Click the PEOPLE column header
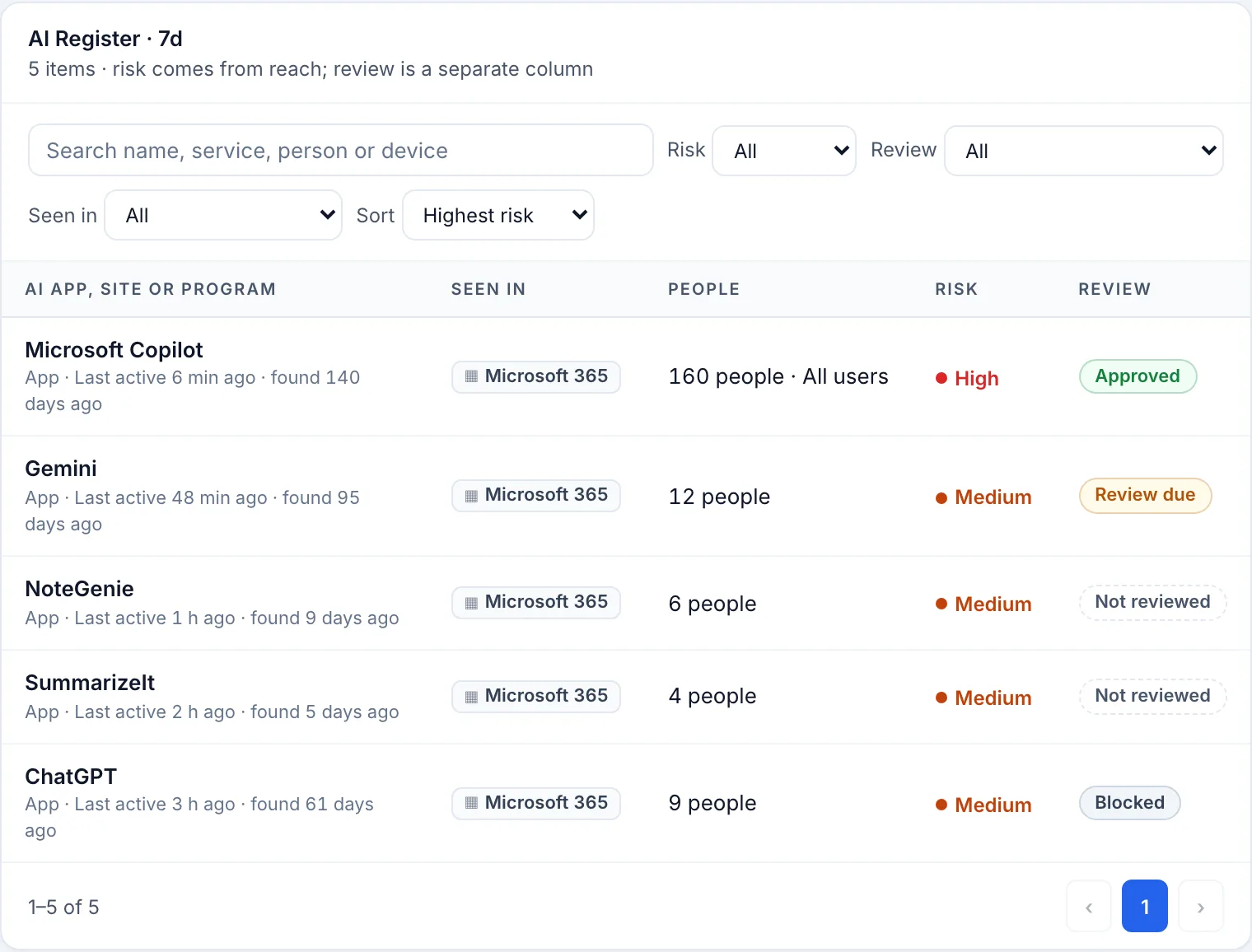The height and width of the screenshot is (952, 1252). click(x=704, y=289)
